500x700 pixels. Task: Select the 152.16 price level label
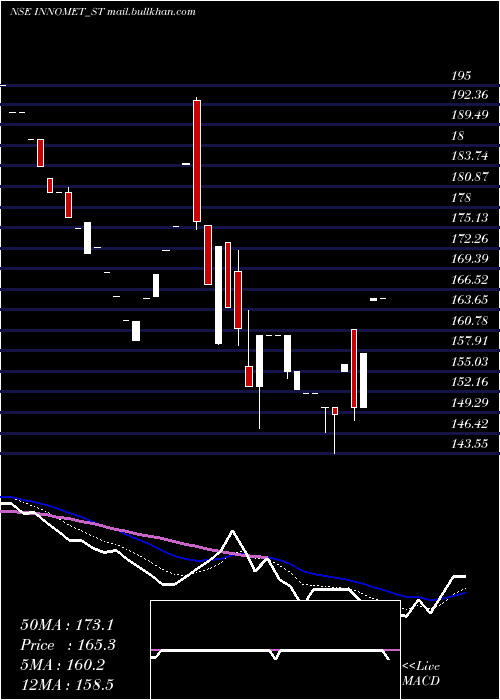pyautogui.click(x=470, y=382)
